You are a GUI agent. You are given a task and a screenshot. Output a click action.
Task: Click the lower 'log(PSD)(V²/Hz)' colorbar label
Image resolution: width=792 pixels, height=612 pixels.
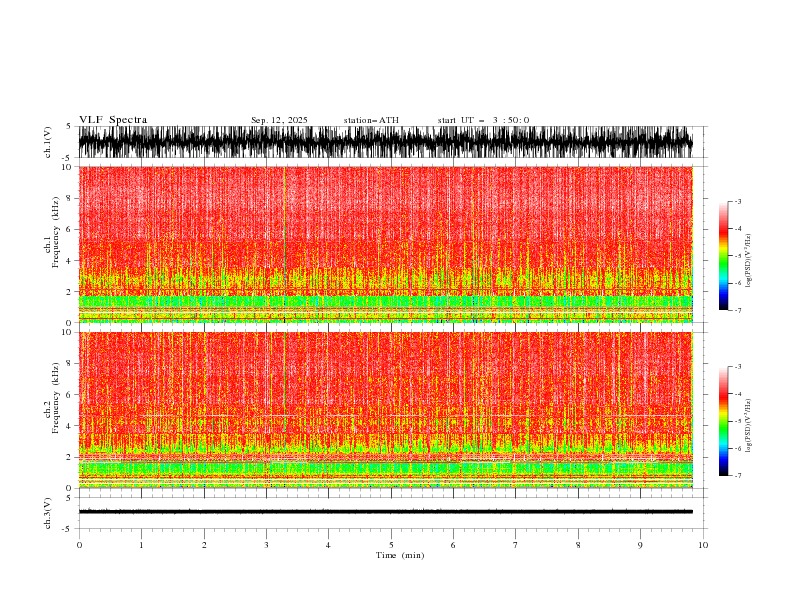[x=749, y=425]
